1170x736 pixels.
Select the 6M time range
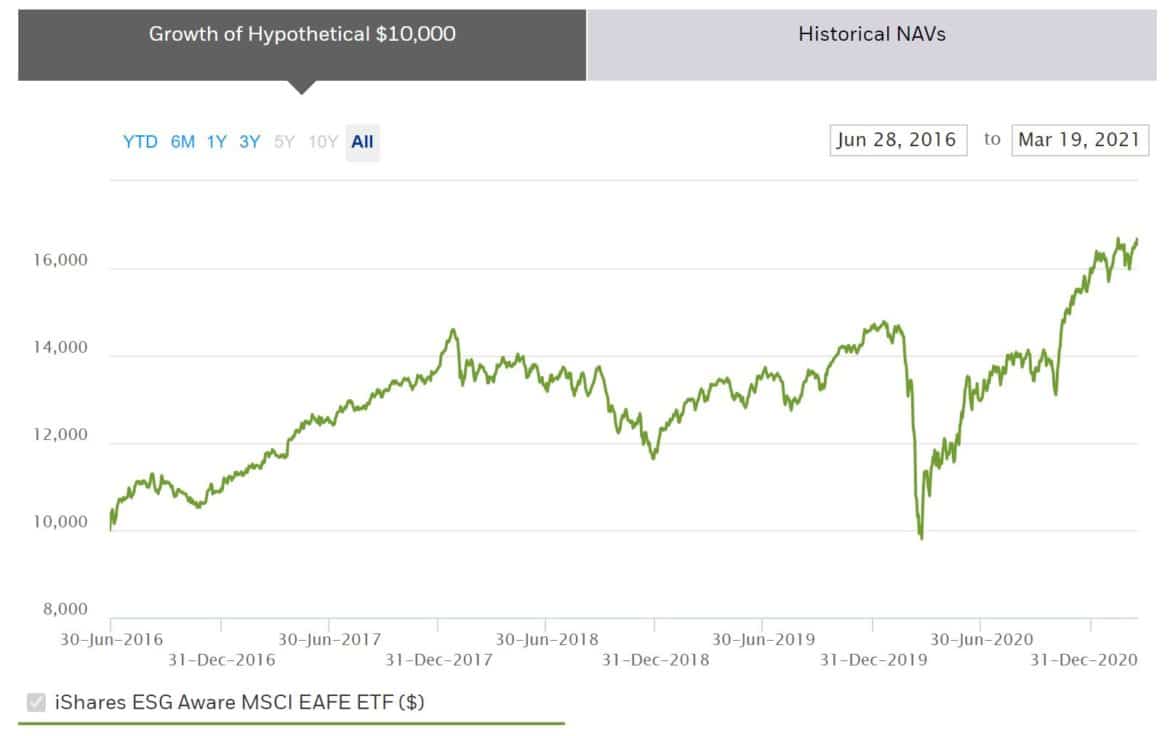coord(183,142)
